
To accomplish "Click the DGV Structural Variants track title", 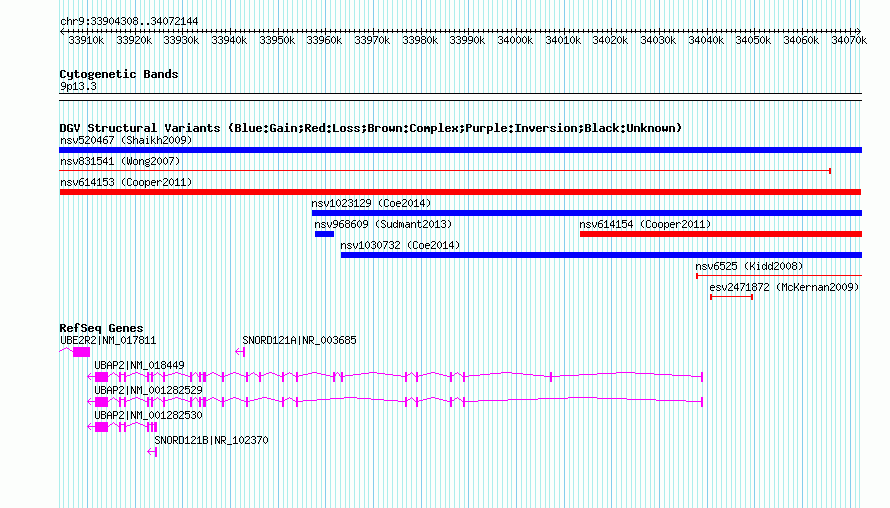I will [x=371, y=128].
